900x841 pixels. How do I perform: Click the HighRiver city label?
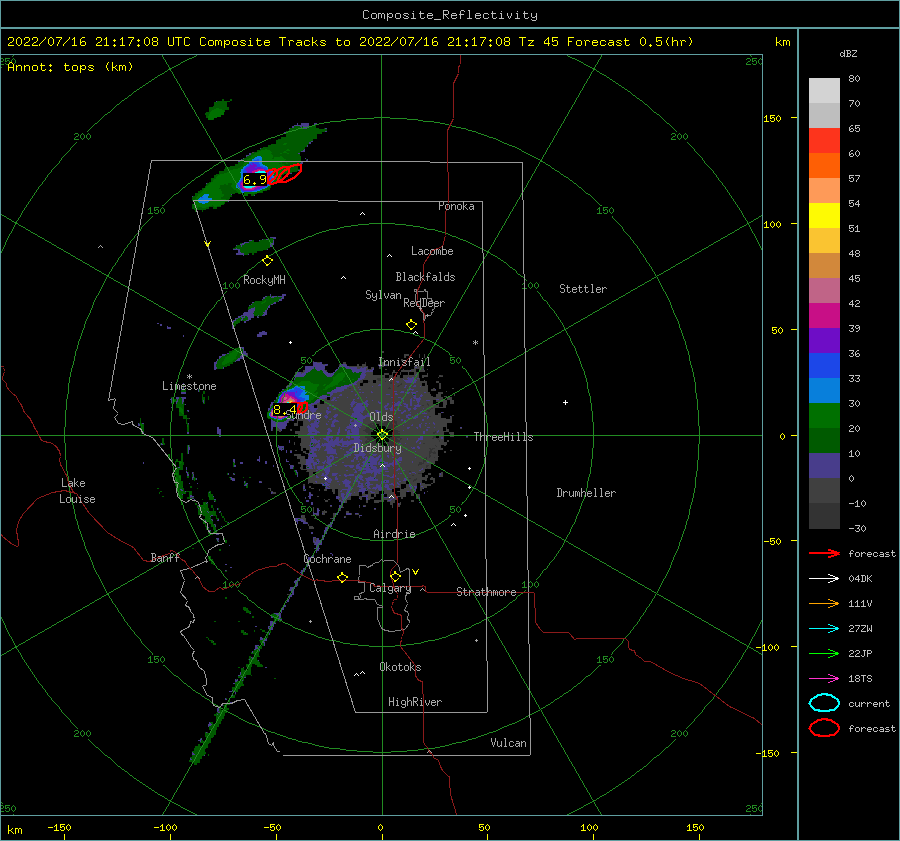point(415,702)
